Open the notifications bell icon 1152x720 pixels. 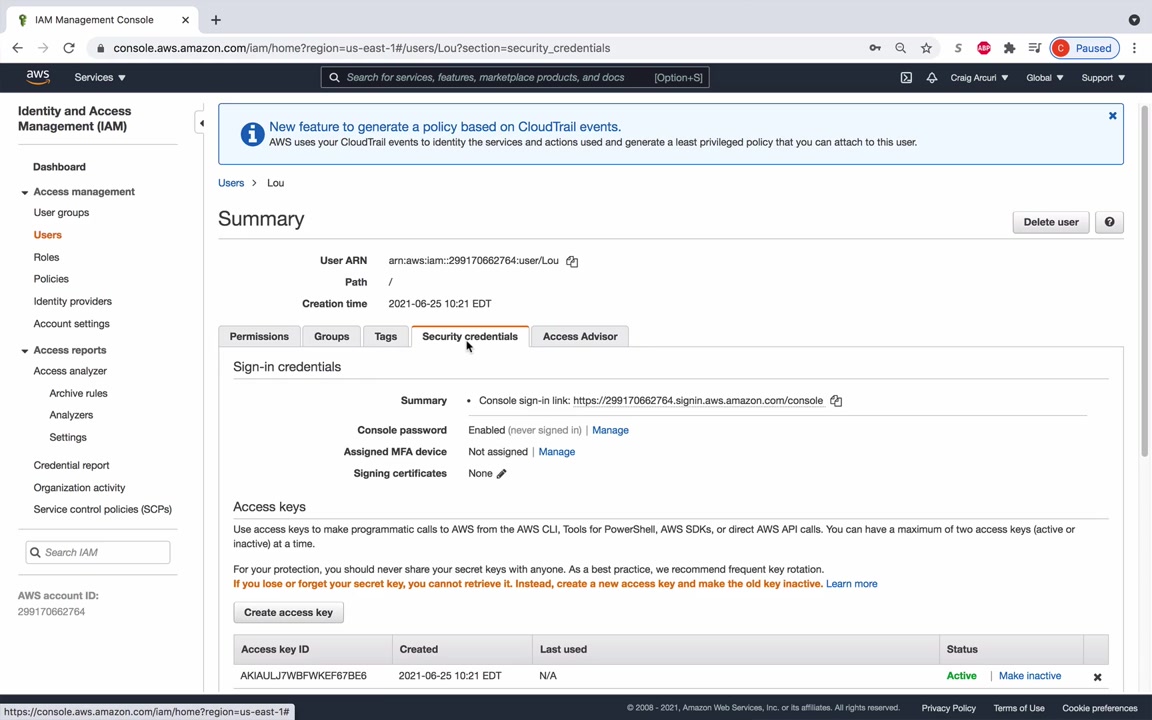932,77
